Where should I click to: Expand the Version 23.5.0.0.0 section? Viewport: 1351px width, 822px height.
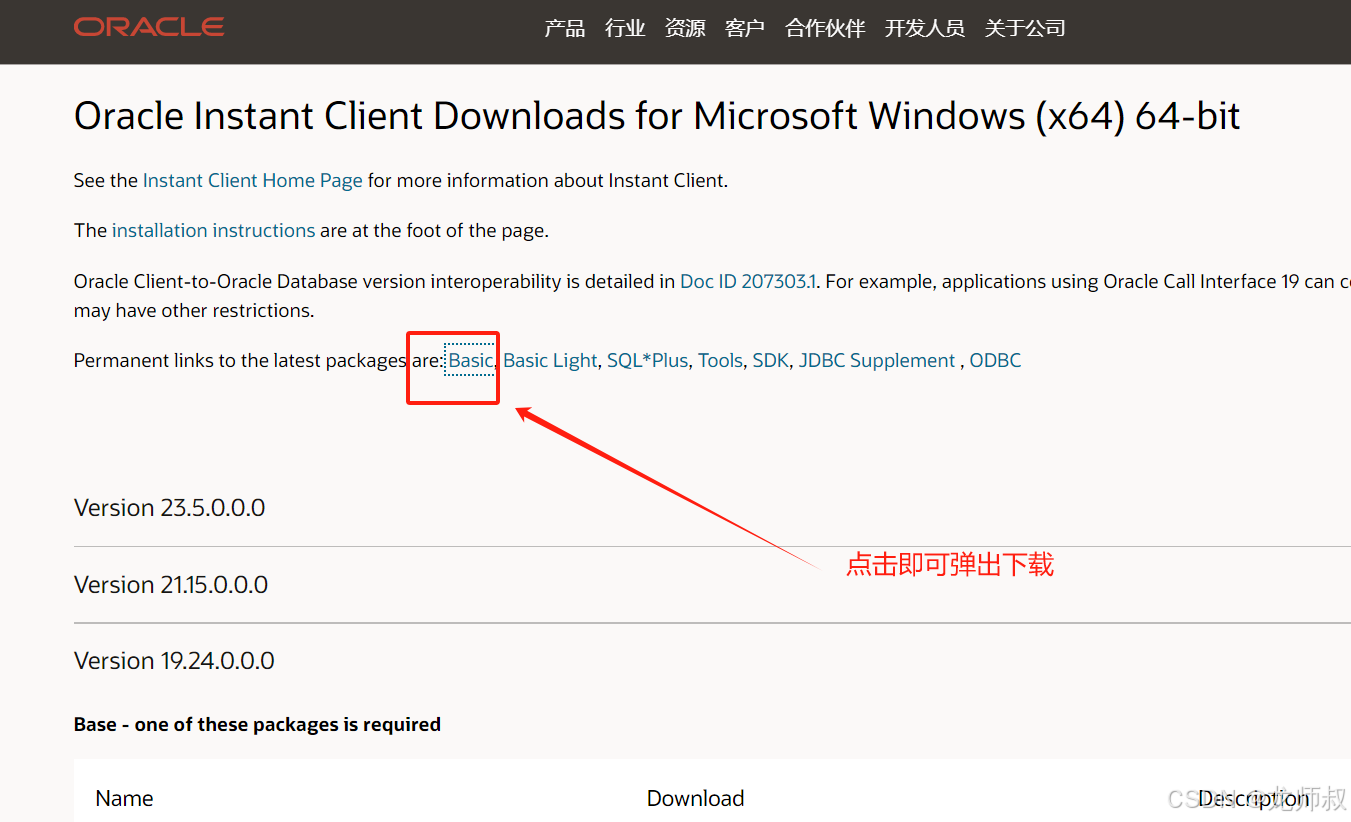169,507
